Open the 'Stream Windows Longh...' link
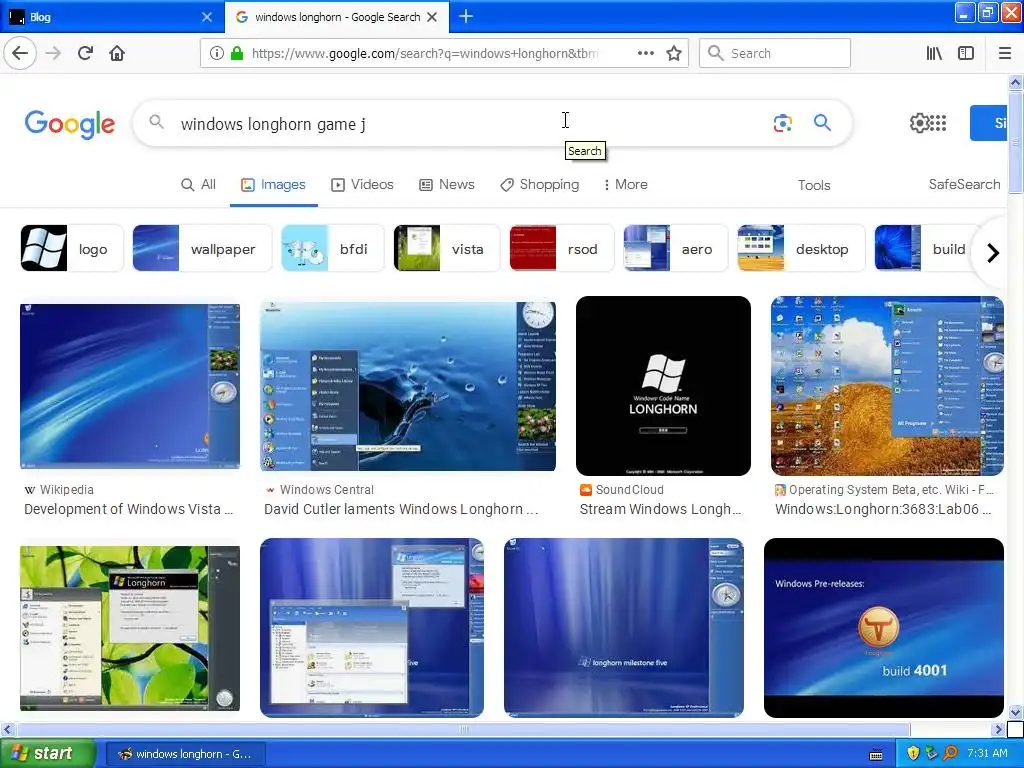The width and height of the screenshot is (1024, 768). [x=660, y=509]
